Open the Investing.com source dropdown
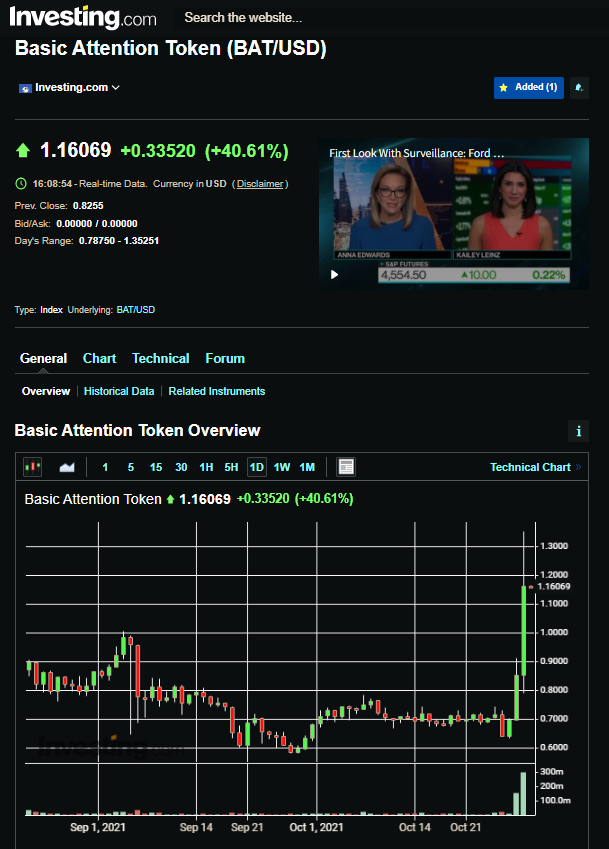609x849 pixels. [x=69, y=88]
